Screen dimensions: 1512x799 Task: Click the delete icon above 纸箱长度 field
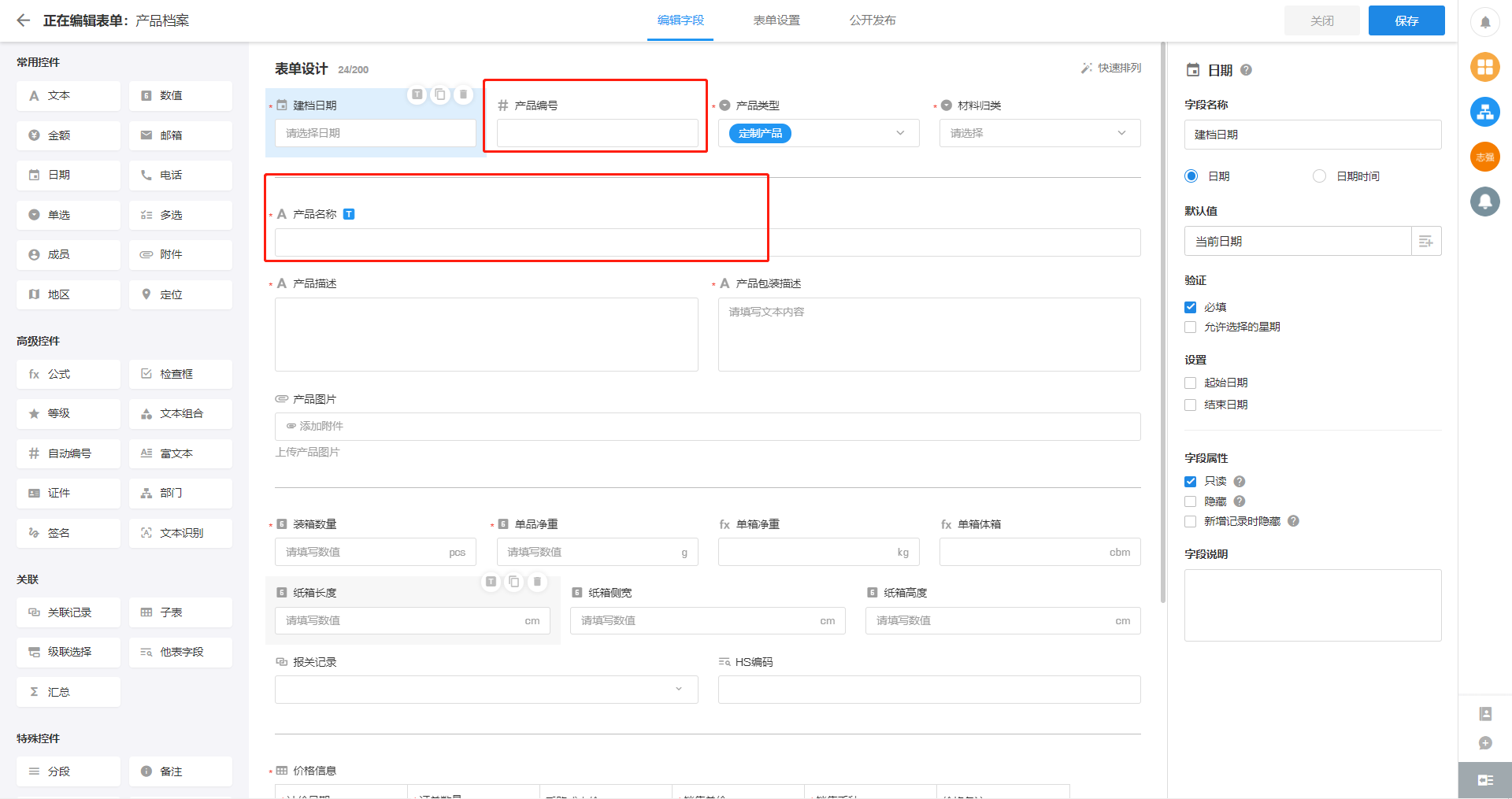[537, 582]
